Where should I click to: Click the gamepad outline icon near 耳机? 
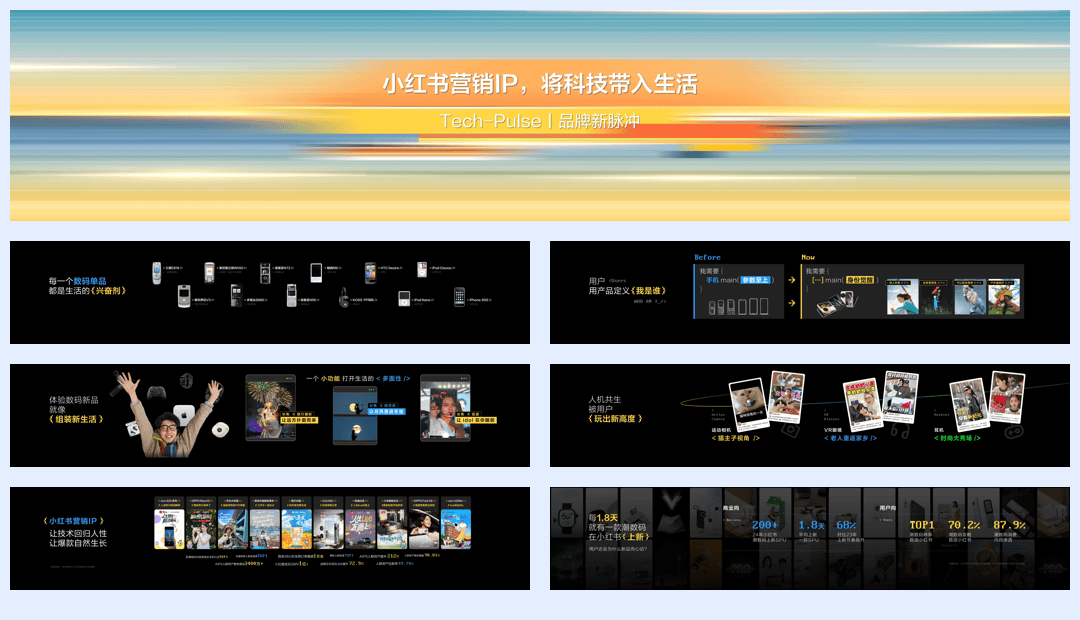(1014, 431)
